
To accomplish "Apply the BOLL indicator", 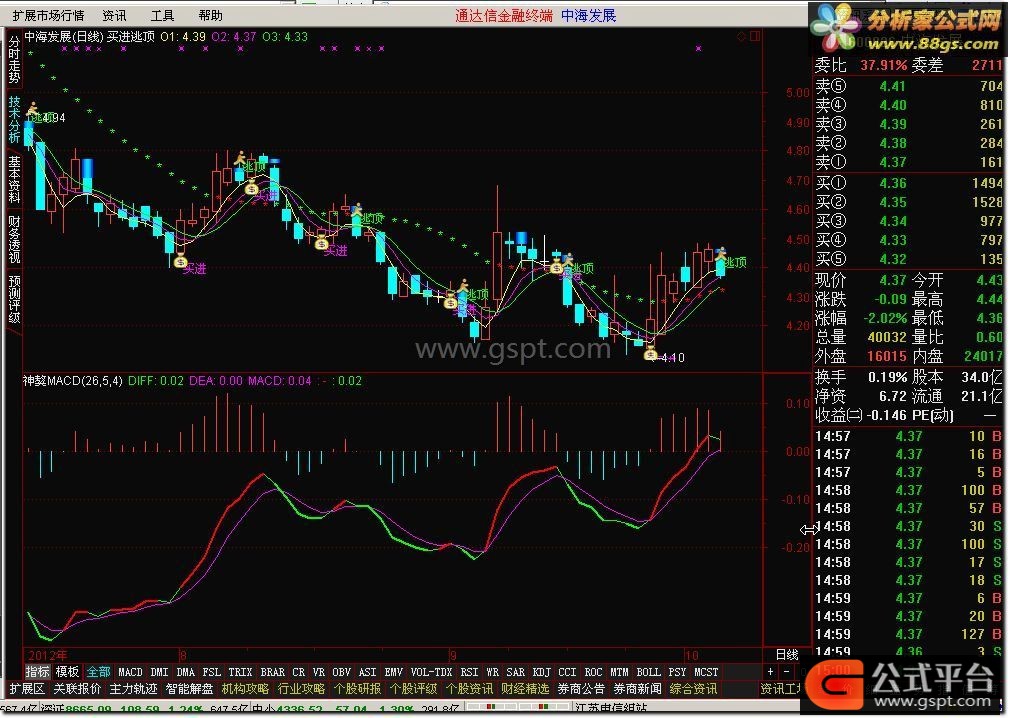I will 649,672.
